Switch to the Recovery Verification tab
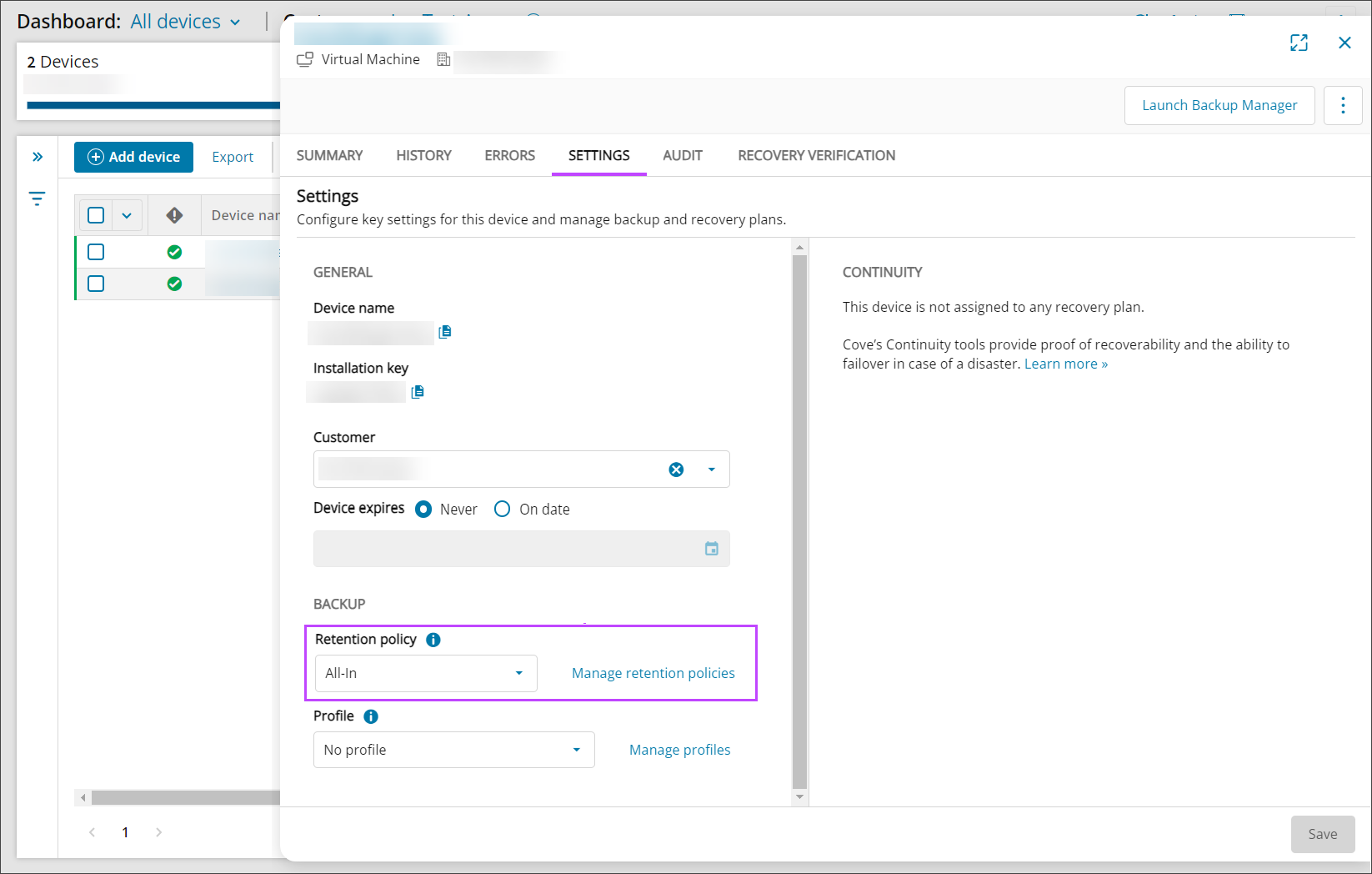The width and height of the screenshot is (1372, 874). pyautogui.click(x=816, y=156)
